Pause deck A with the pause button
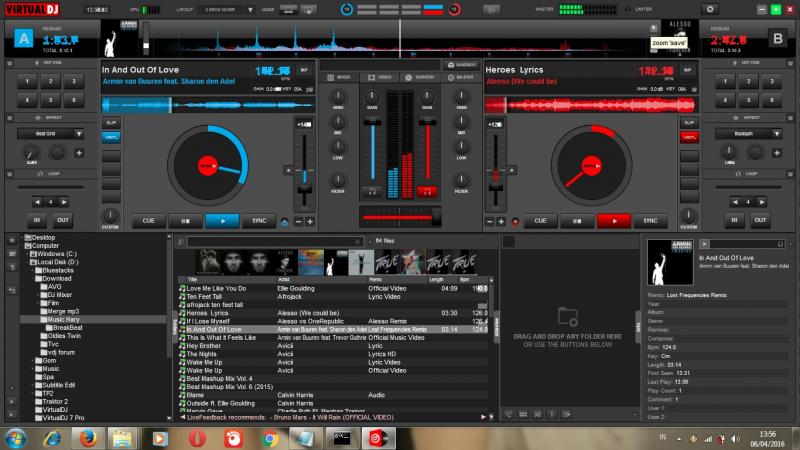The image size is (800, 450). (x=185, y=221)
